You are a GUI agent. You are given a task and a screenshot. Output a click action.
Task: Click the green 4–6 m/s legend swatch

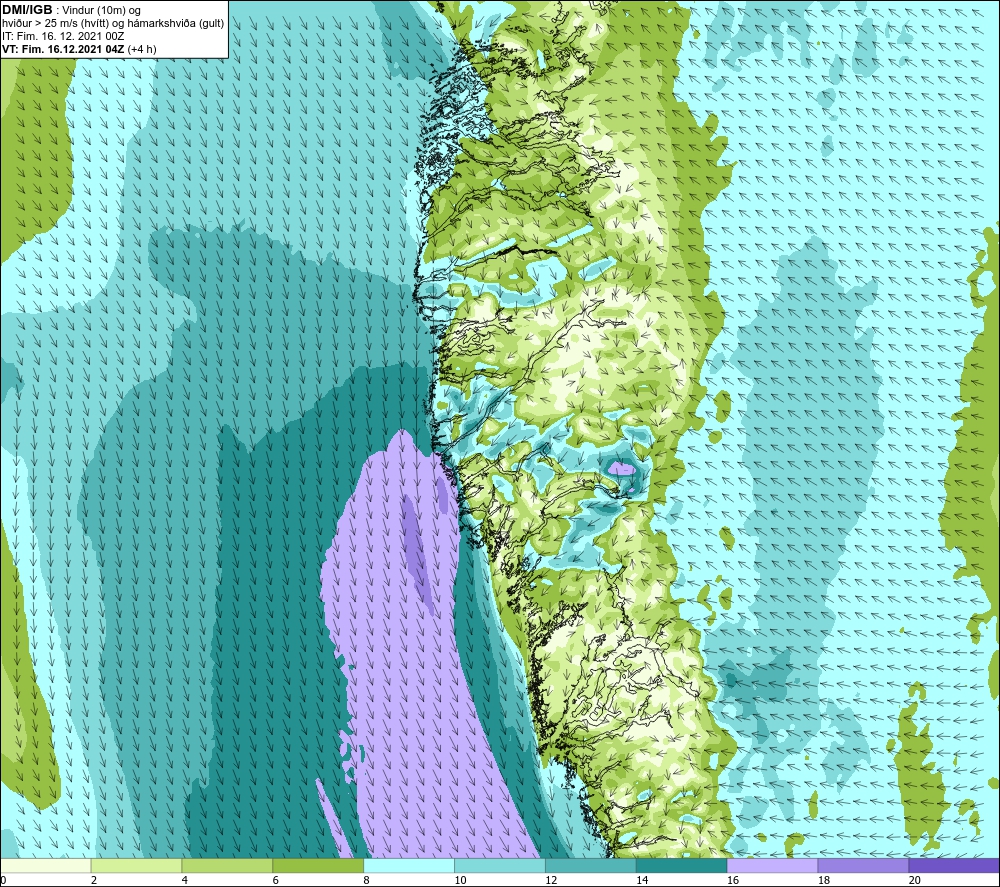tap(227, 865)
